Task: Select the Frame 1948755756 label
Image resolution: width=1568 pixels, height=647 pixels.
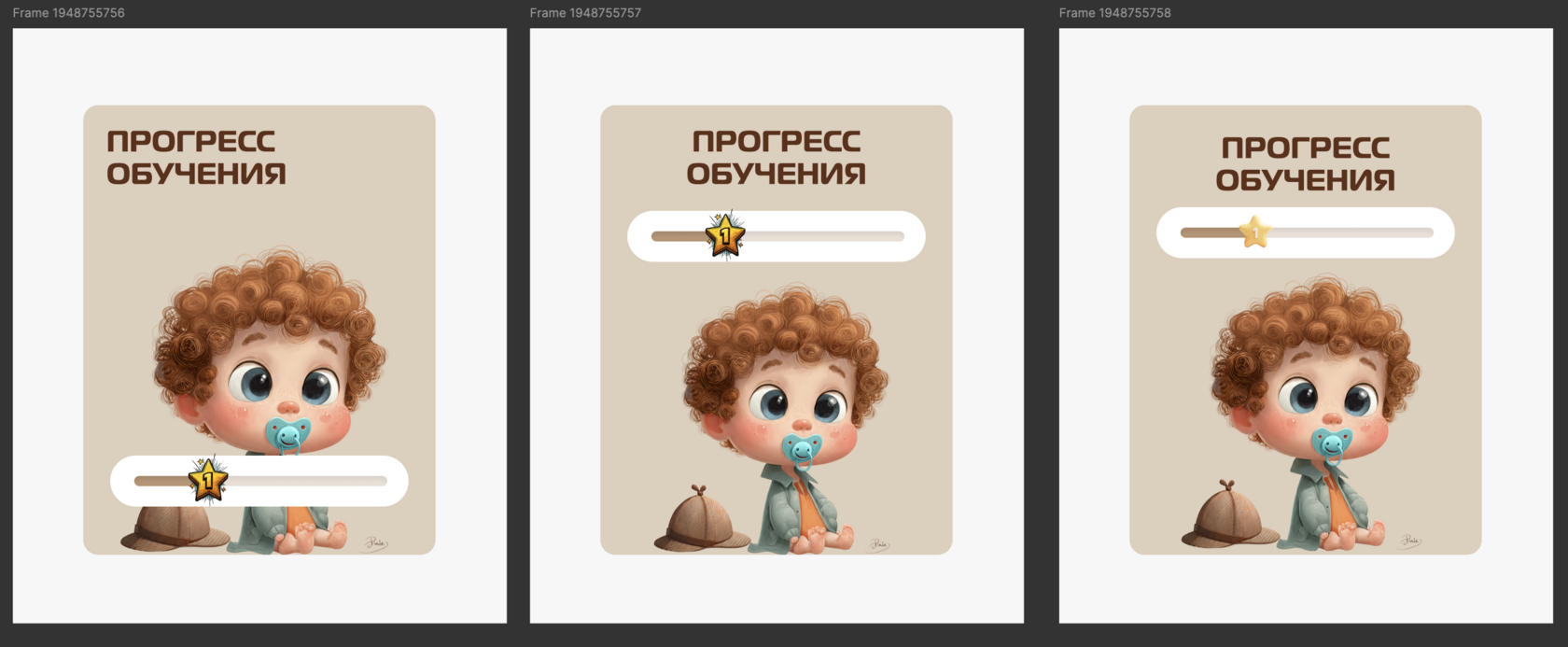Action: (68, 13)
